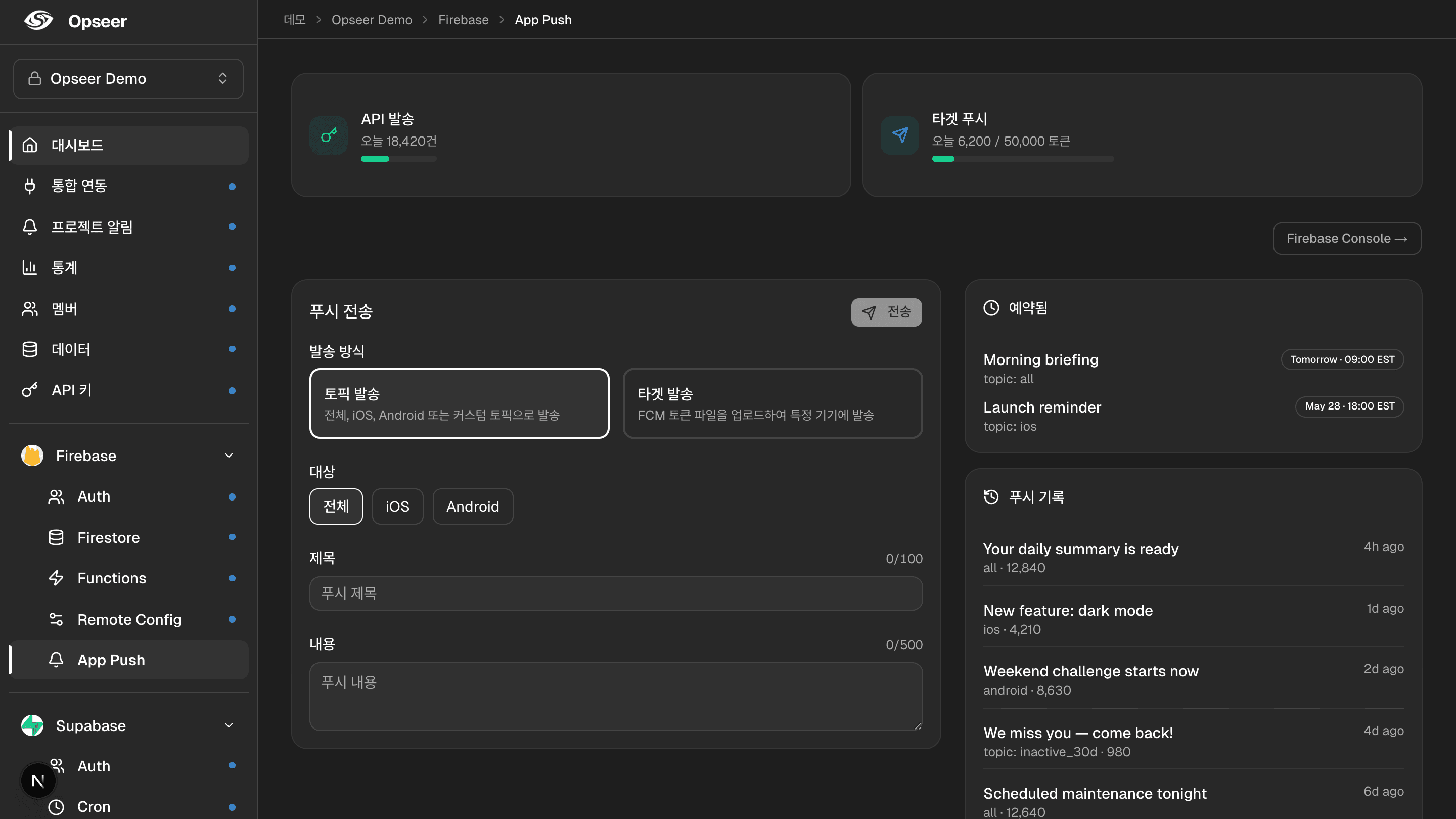Click the users icon beside Firebase Auth
The image size is (1456, 819).
click(x=56, y=497)
